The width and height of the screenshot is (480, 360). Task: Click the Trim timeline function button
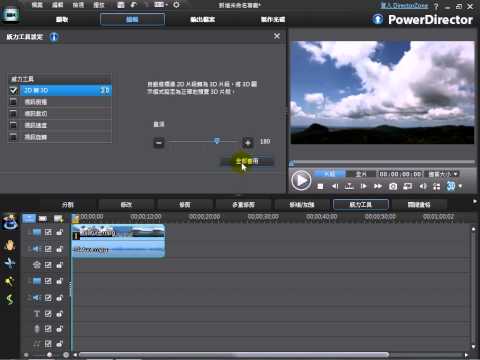(185, 204)
